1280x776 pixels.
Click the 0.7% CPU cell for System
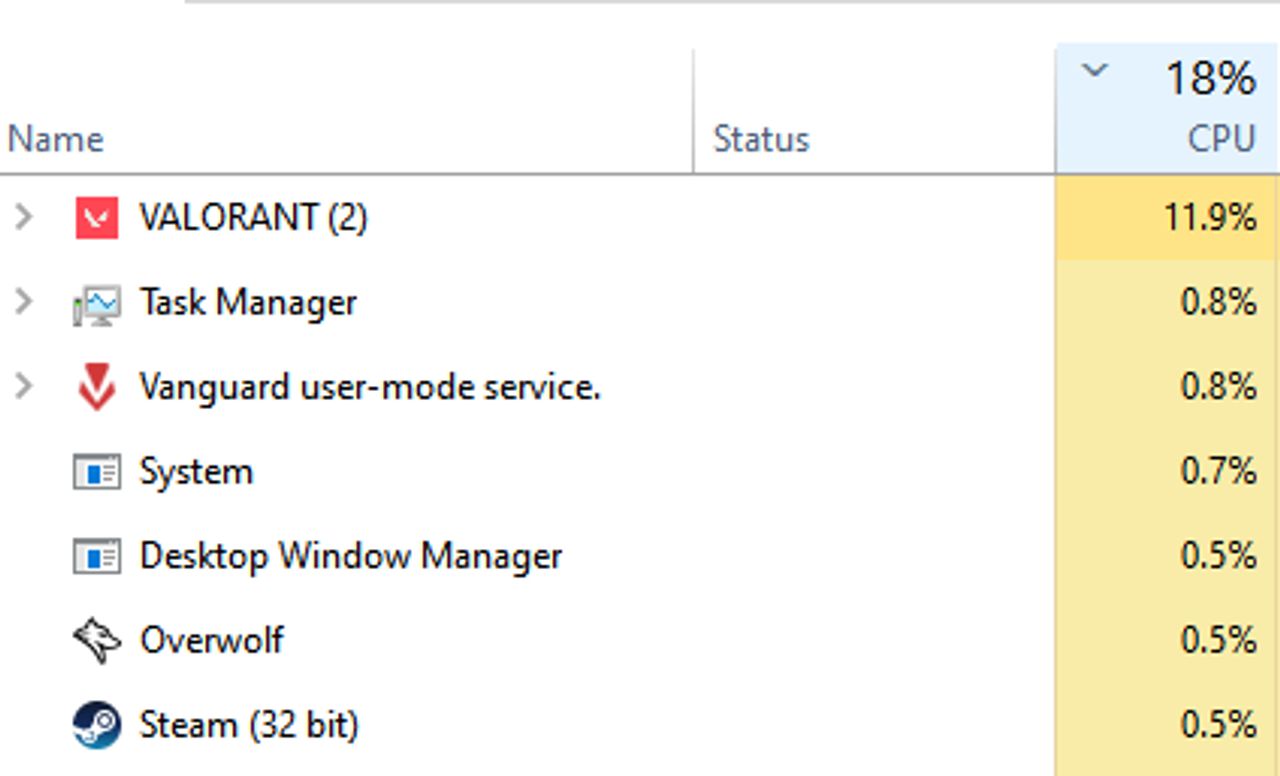pyautogui.click(x=1168, y=471)
